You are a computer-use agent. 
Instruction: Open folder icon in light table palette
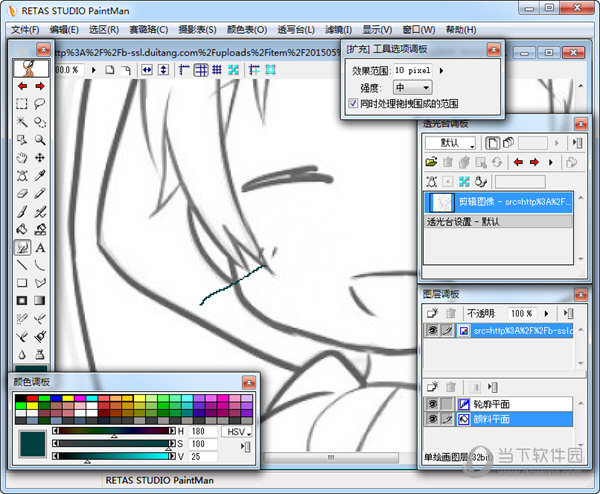(x=431, y=162)
